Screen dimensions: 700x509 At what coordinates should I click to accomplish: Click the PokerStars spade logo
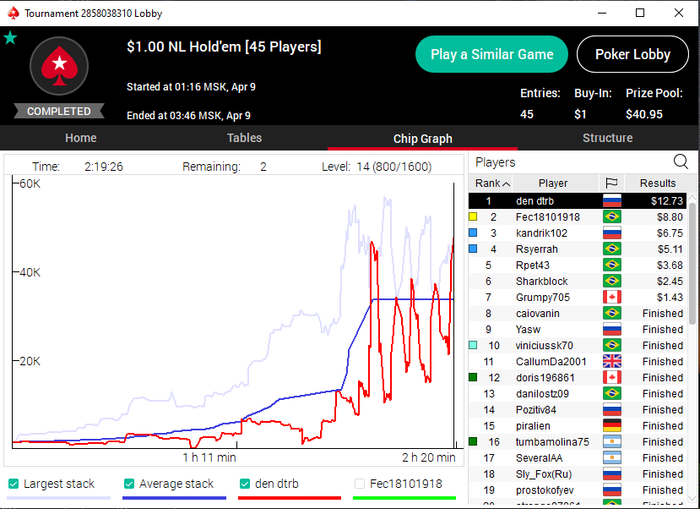(59, 66)
